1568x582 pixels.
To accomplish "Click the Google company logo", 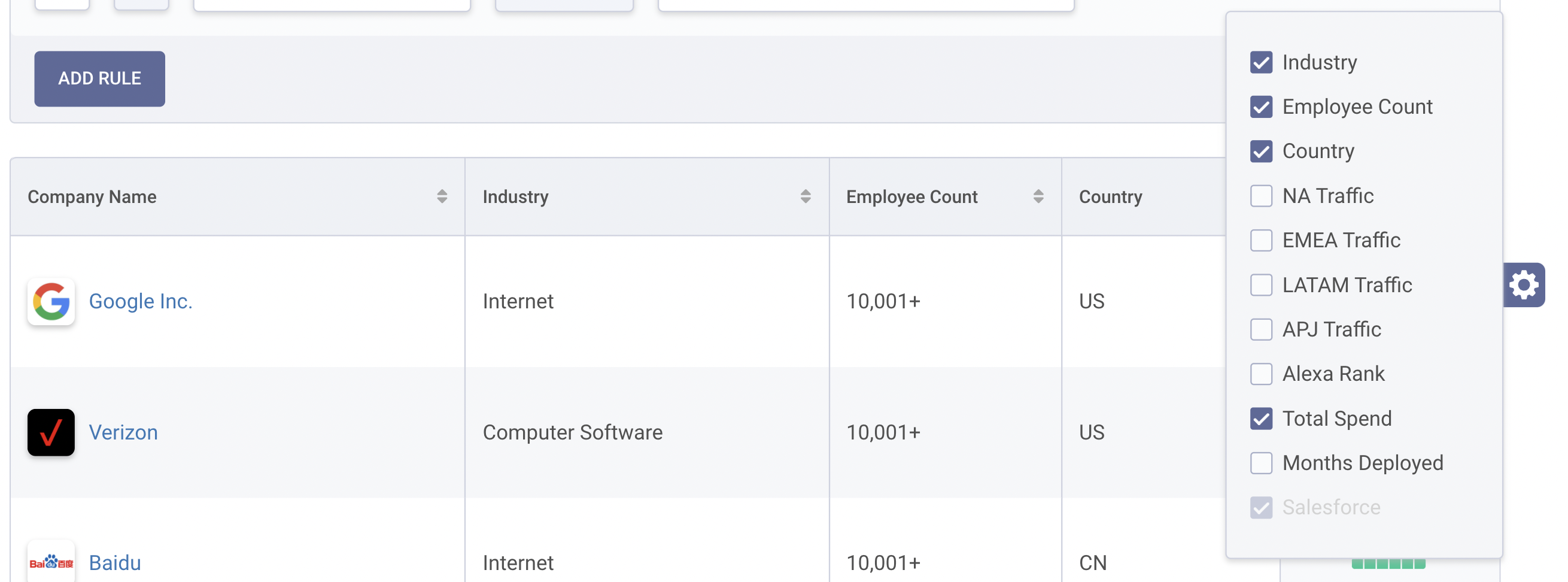I will [51, 301].
